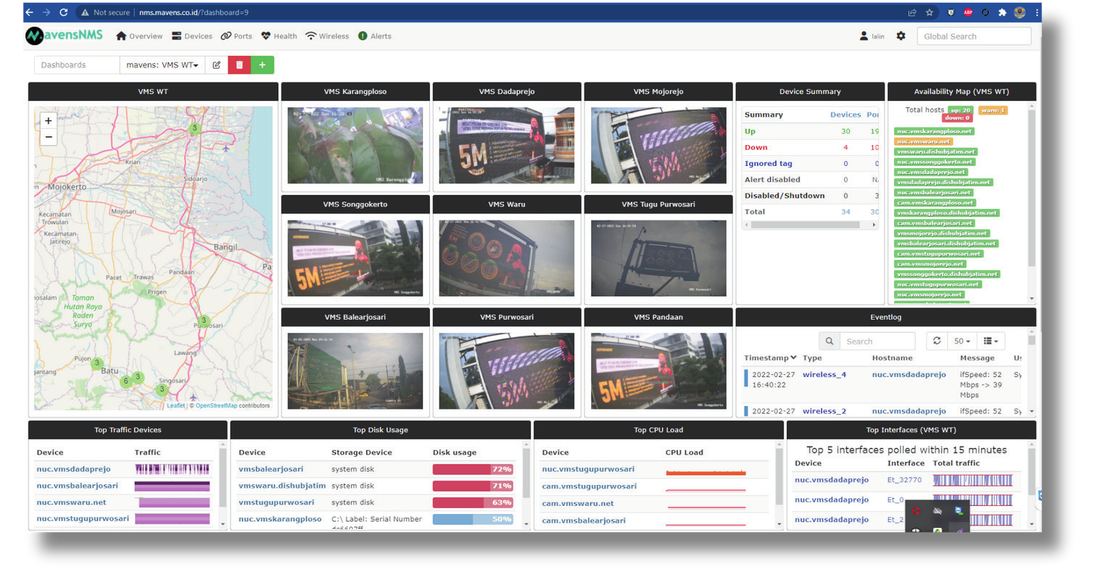The height and width of the screenshot is (572, 1100).
Task: Open the mavens: VMS WT dashboard dropdown
Action: [162, 65]
